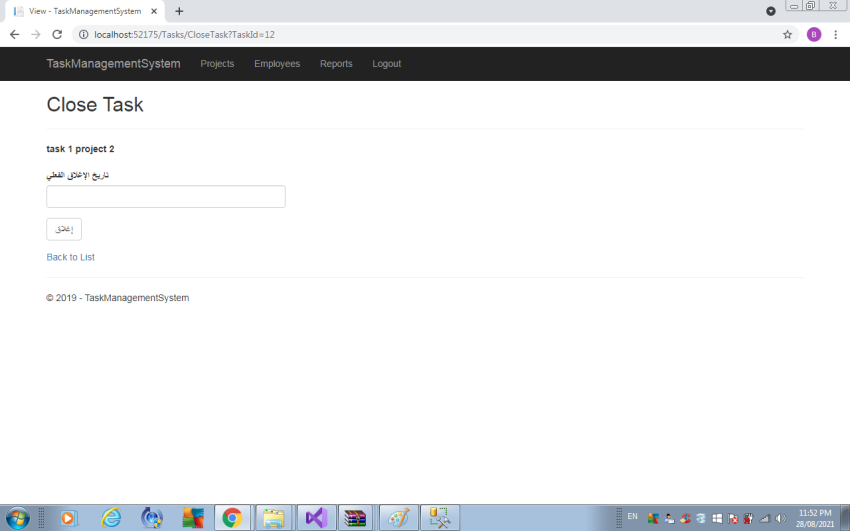Switch to Paint in the taskbar

(399, 518)
